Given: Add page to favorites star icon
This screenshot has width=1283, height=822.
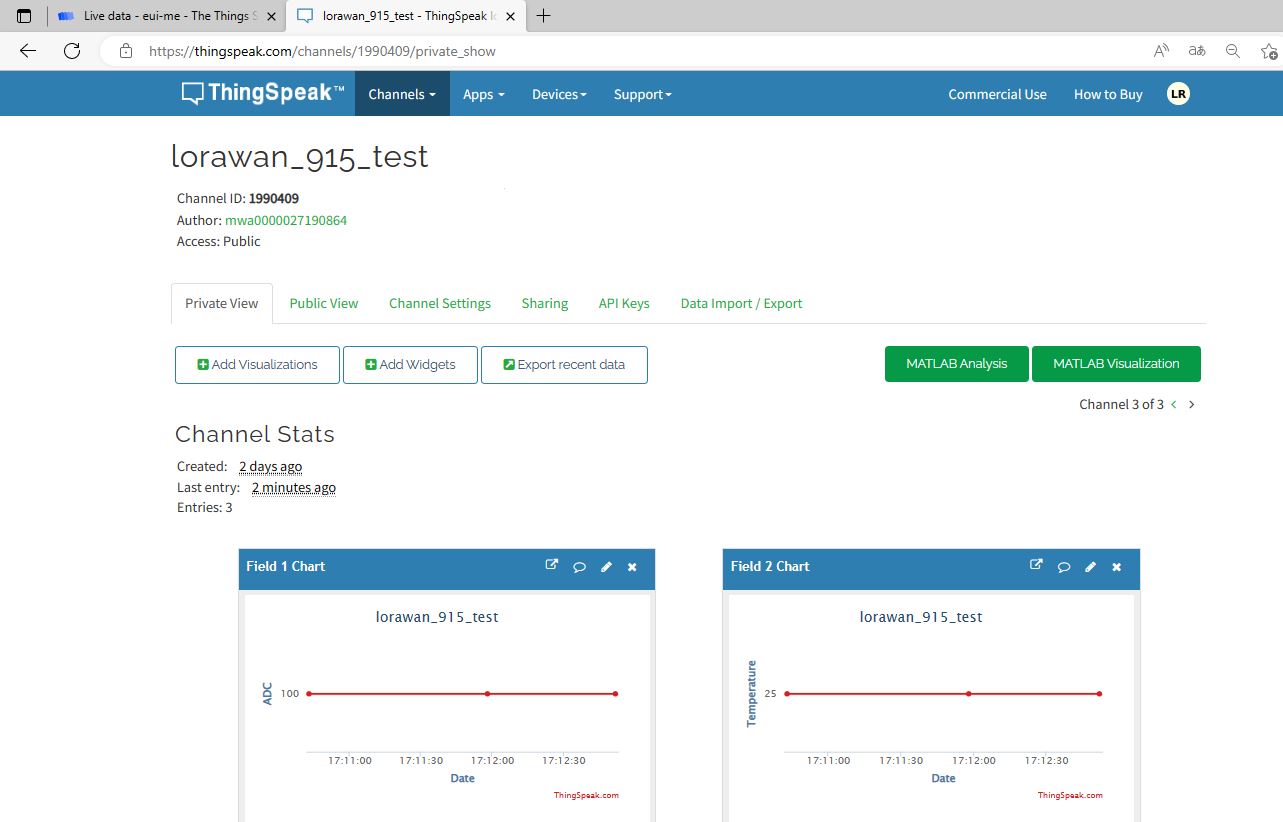Looking at the screenshot, I should (1268, 51).
